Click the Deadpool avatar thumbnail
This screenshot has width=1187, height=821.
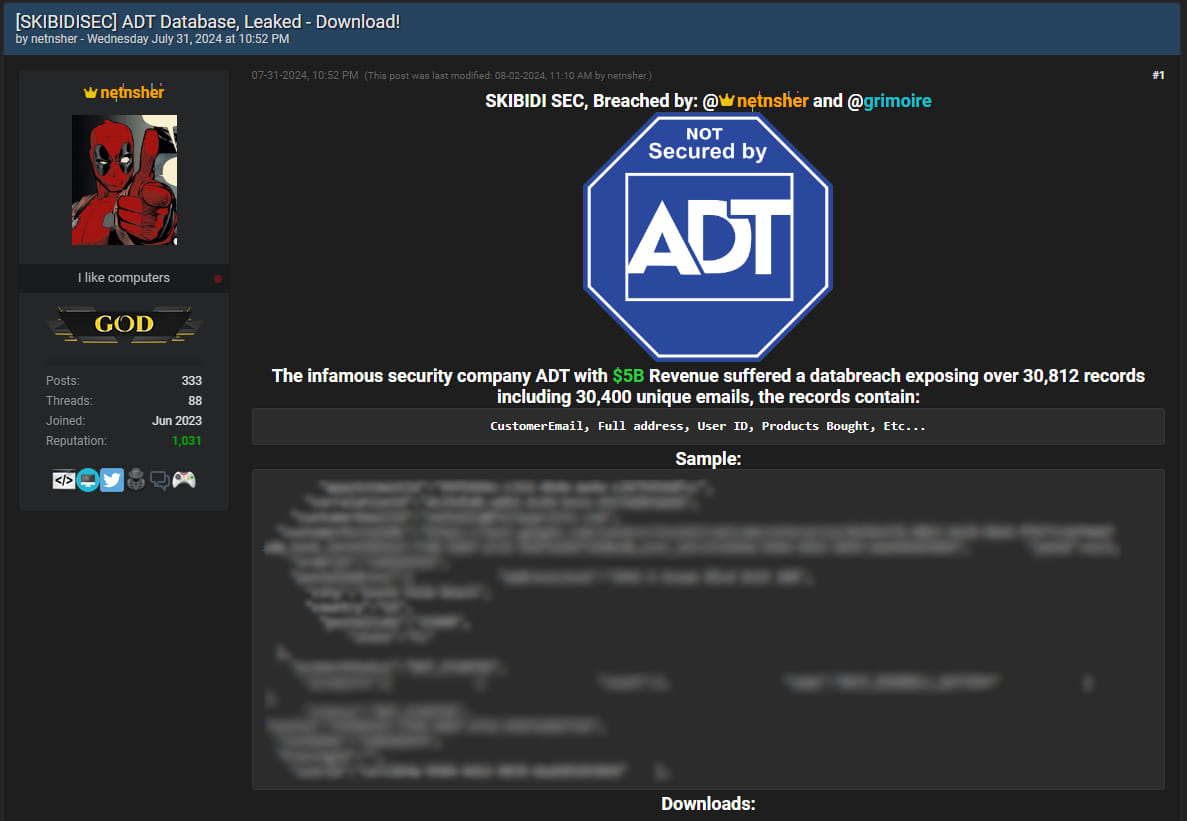click(124, 180)
